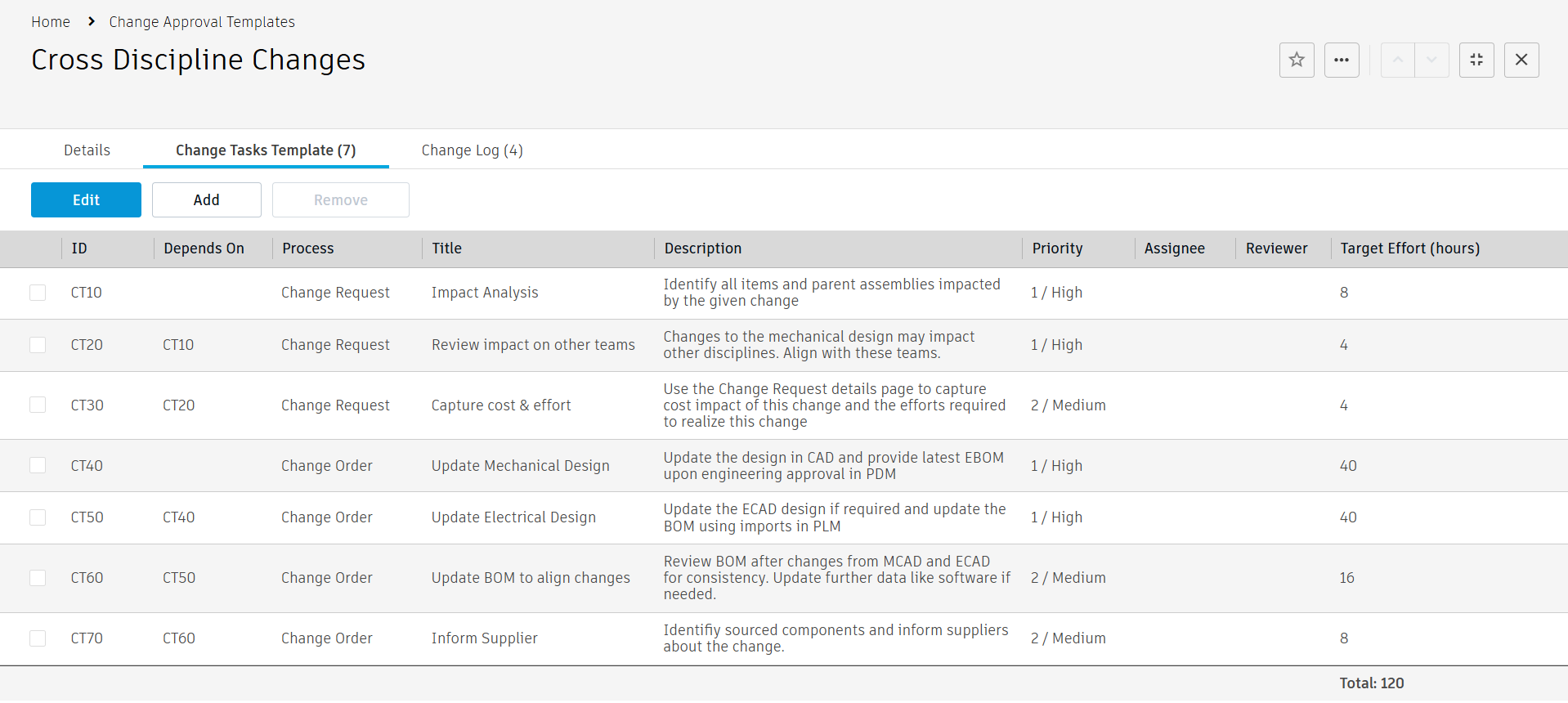Viewport: 1568px width, 703px height.
Task: Open the three-dots more actions menu
Action: point(1342,60)
